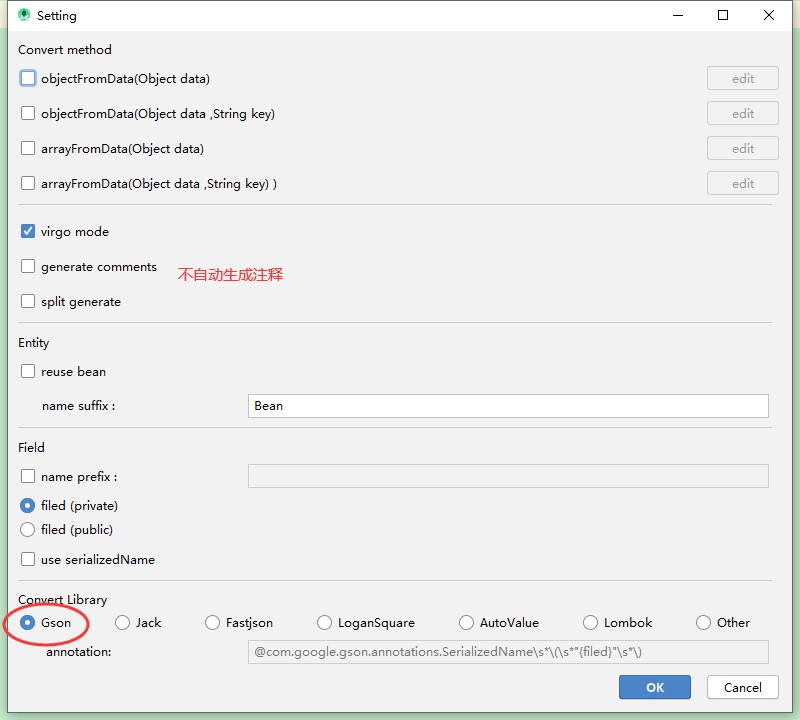Select Jack as convert library

[x=123, y=622]
